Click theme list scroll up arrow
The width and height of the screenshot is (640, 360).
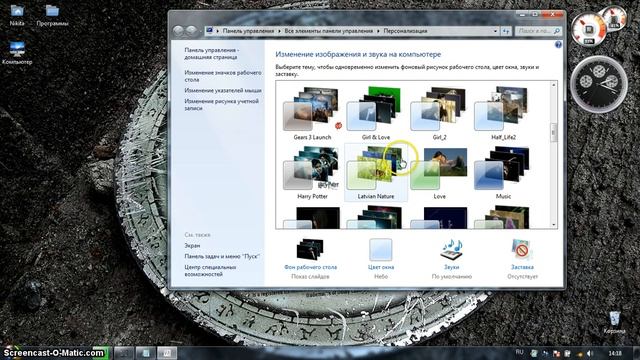(x=553, y=85)
